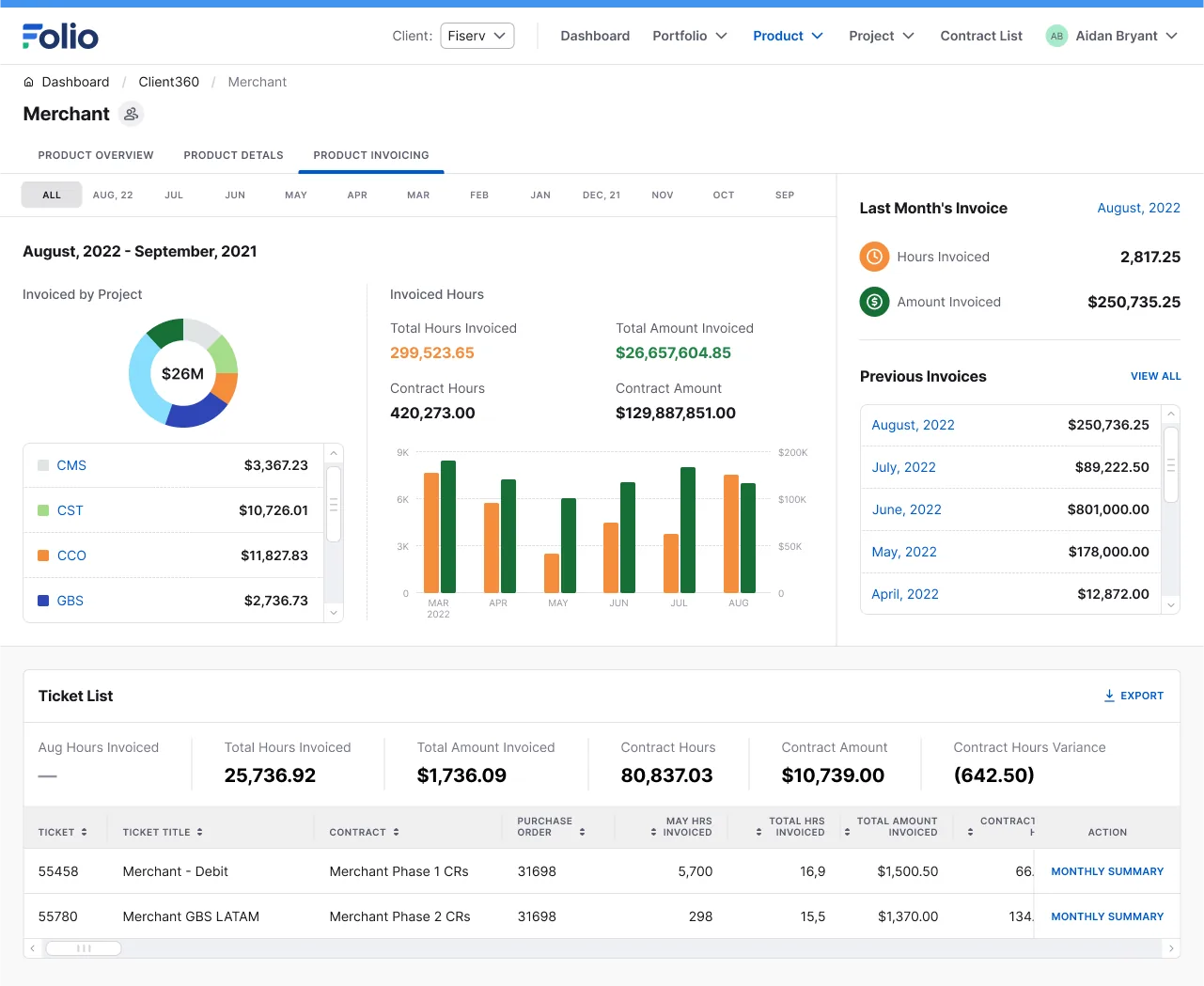Viewport: 1204px width, 986px height.
Task: Sort by the Total Hrs Invoiced column arrows
Action: tap(758, 832)
